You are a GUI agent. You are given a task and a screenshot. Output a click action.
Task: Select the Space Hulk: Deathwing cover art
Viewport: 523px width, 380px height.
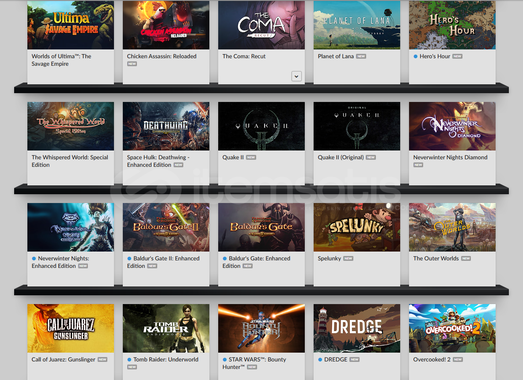point(166,126)
